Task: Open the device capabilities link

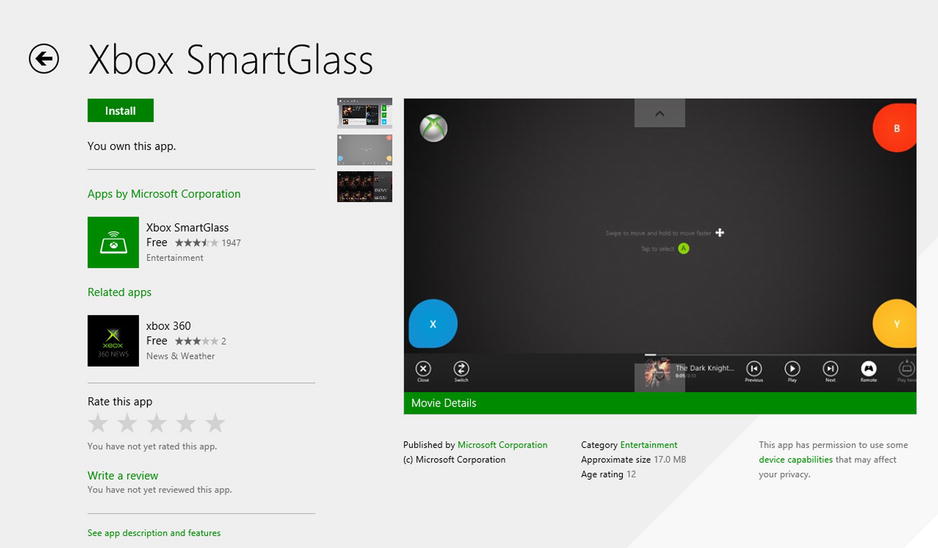Action: [796, 459]
